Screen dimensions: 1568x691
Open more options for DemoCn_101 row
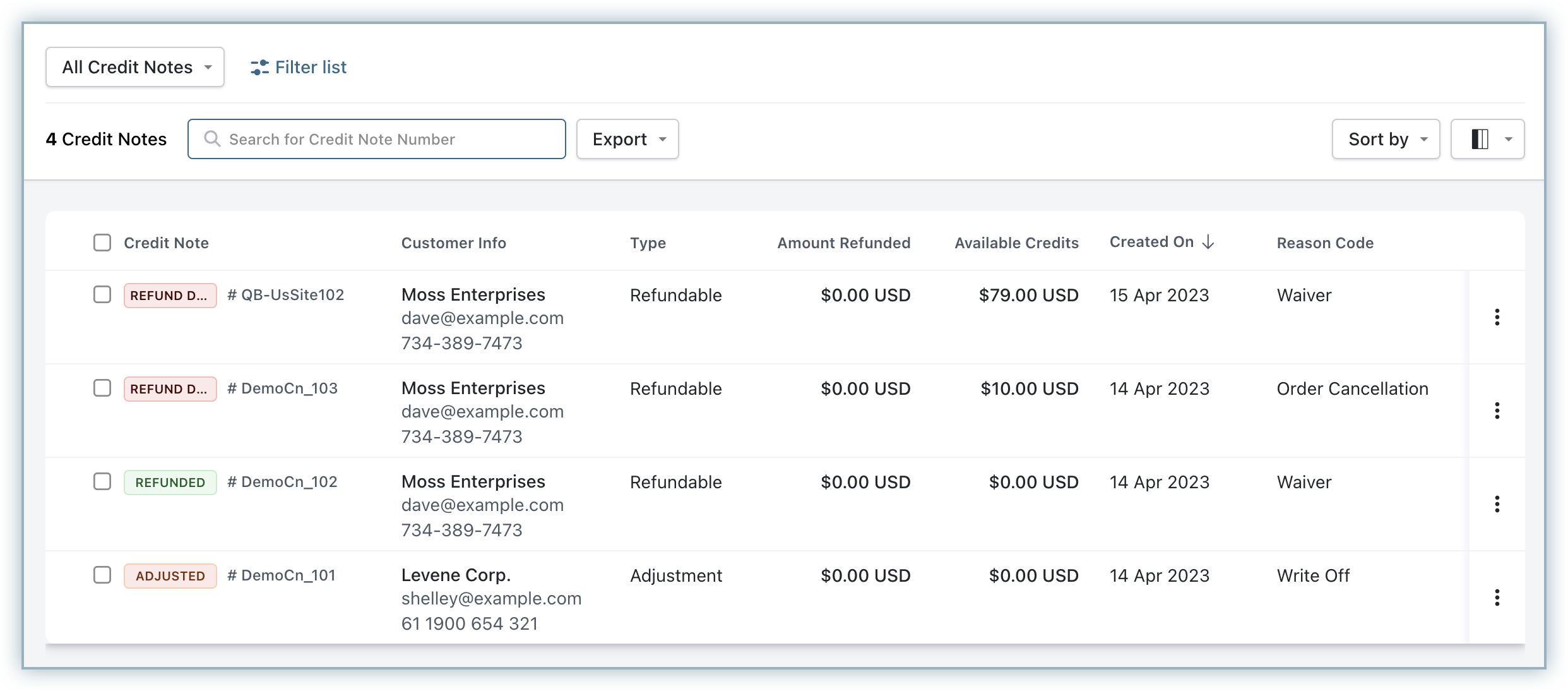[1497, 598]
